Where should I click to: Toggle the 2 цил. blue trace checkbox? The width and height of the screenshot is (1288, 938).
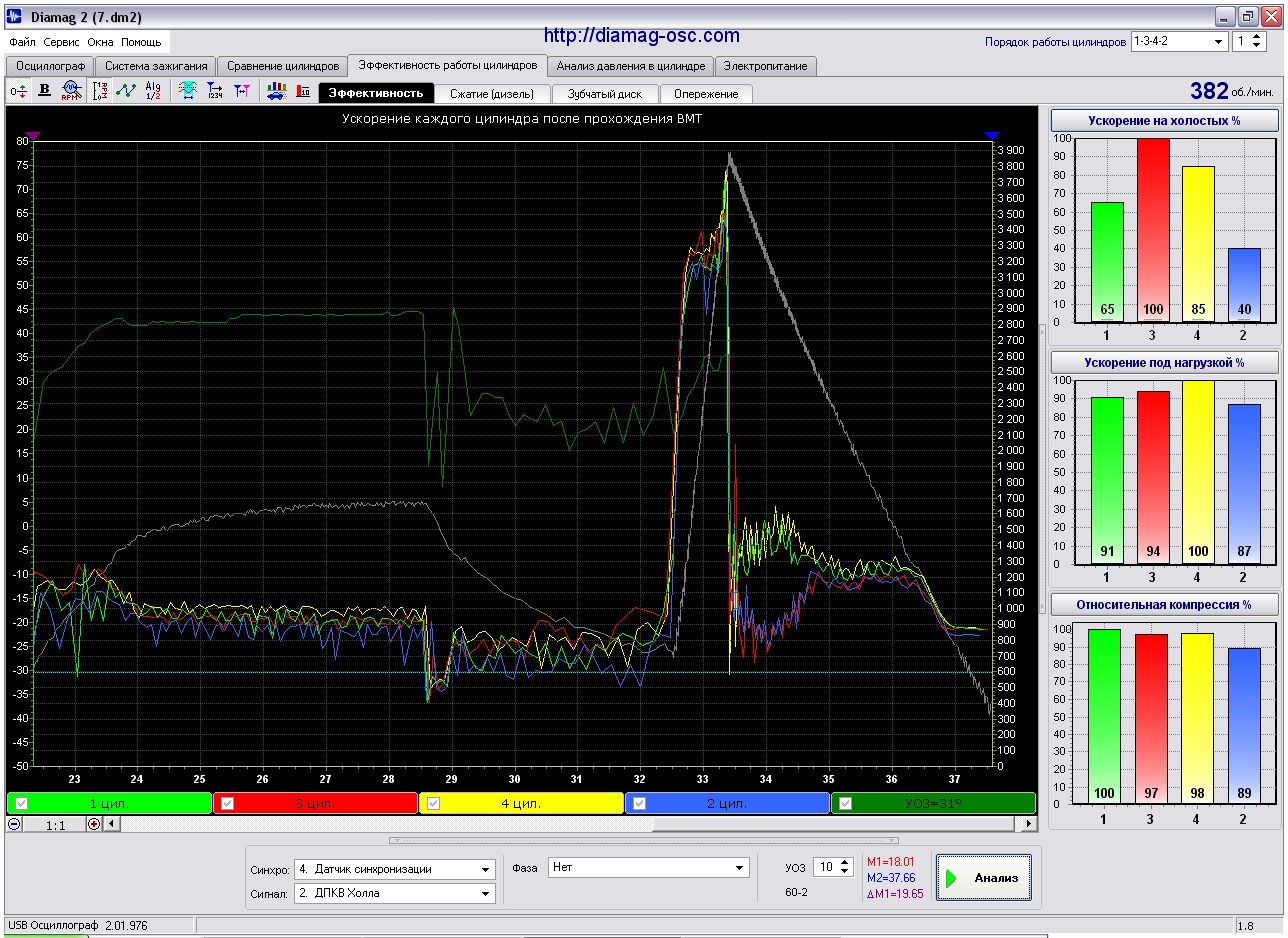click(x=639, y=803)
